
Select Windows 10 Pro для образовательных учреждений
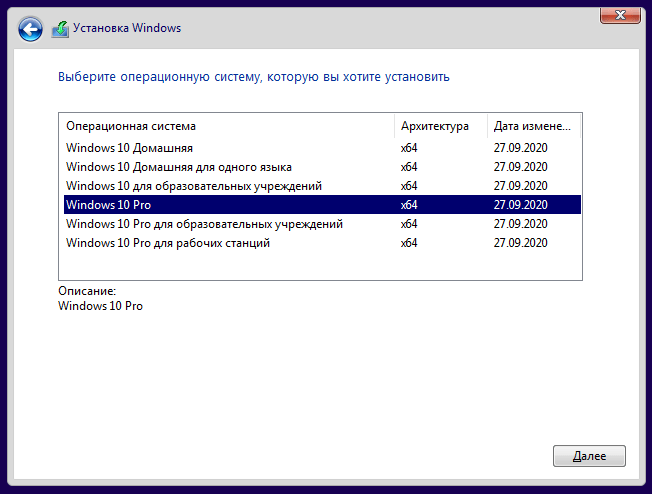[x=322, y=224]
